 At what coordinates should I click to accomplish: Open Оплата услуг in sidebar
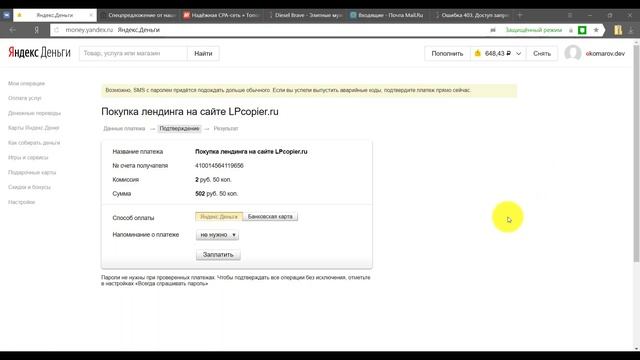pyautogui.click(x=25, y=98)
